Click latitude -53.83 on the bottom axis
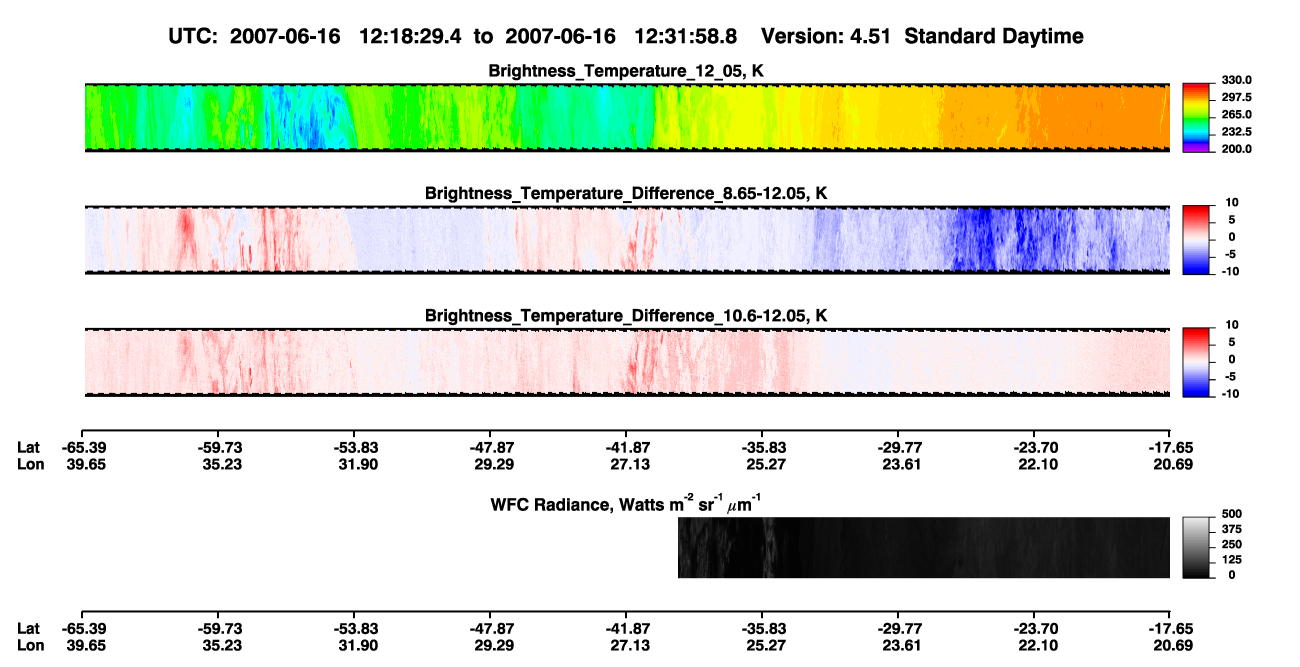The width and height of the screenshot is (1300, 667). [x=354, y=628]
